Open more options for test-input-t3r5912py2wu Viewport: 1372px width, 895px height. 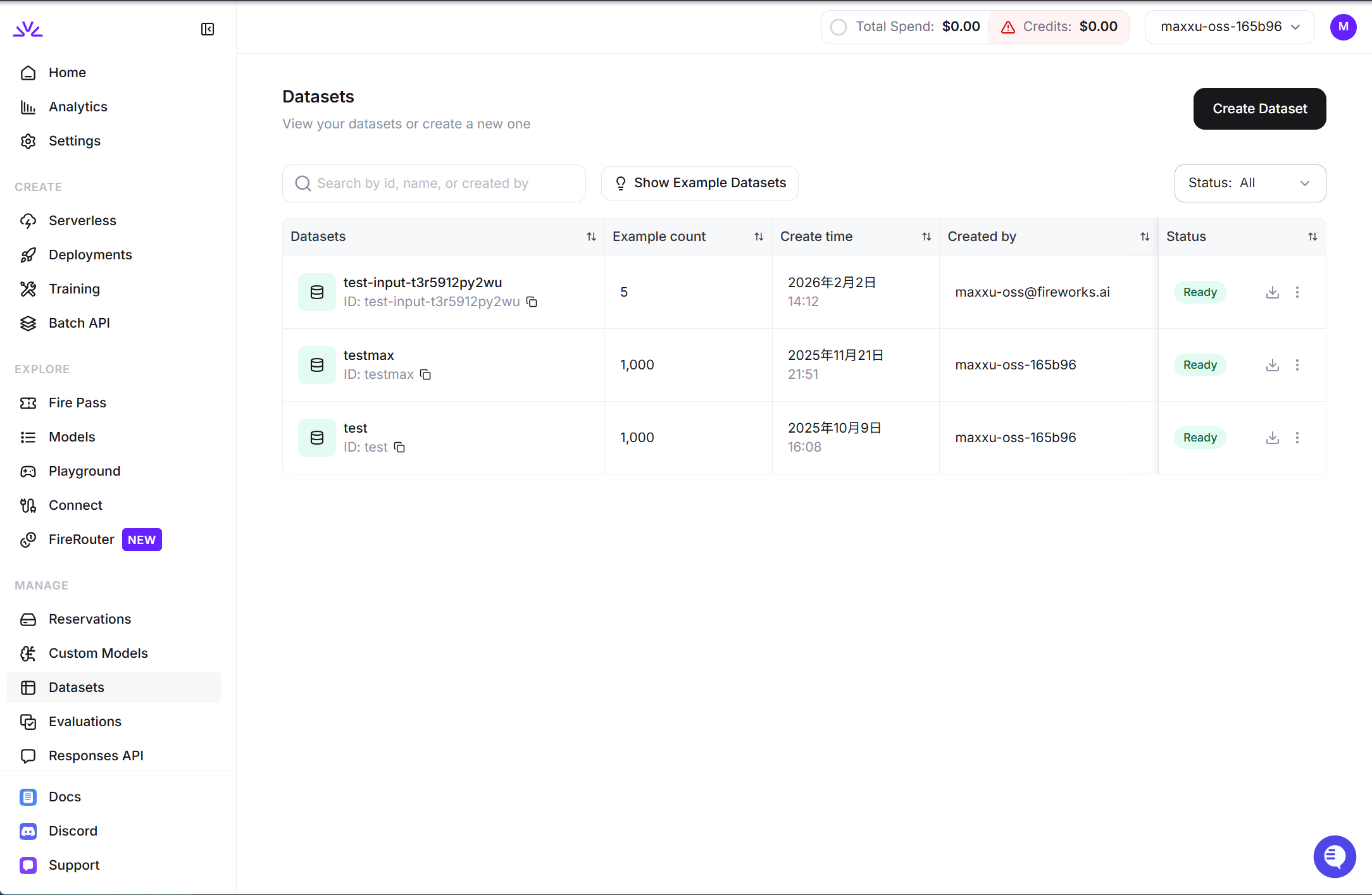tap(1297, 292)
